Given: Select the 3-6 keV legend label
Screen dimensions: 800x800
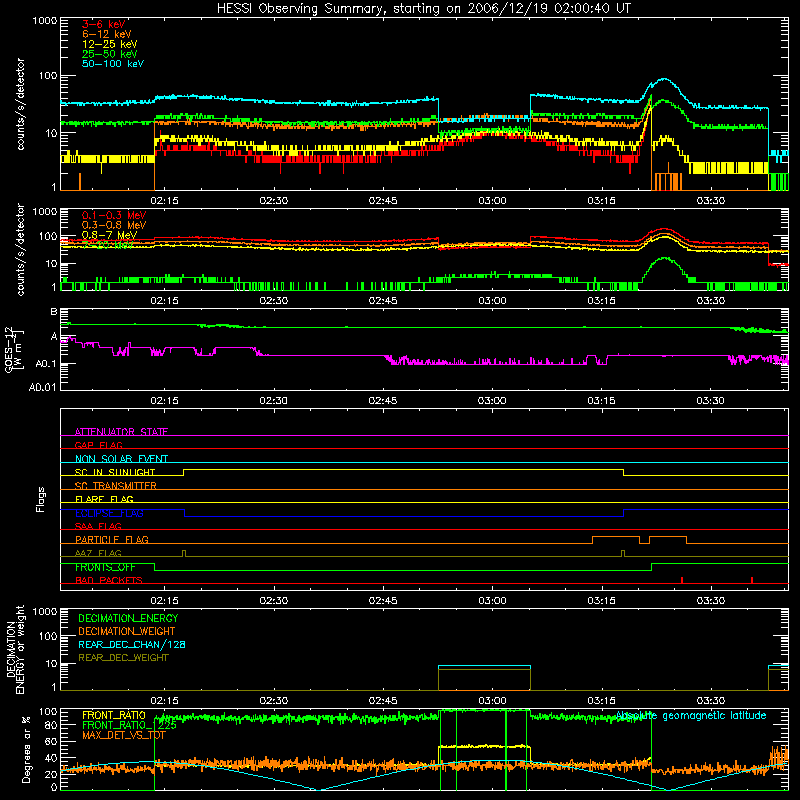Looking at the screenshot, I should (x=104, y=24).
